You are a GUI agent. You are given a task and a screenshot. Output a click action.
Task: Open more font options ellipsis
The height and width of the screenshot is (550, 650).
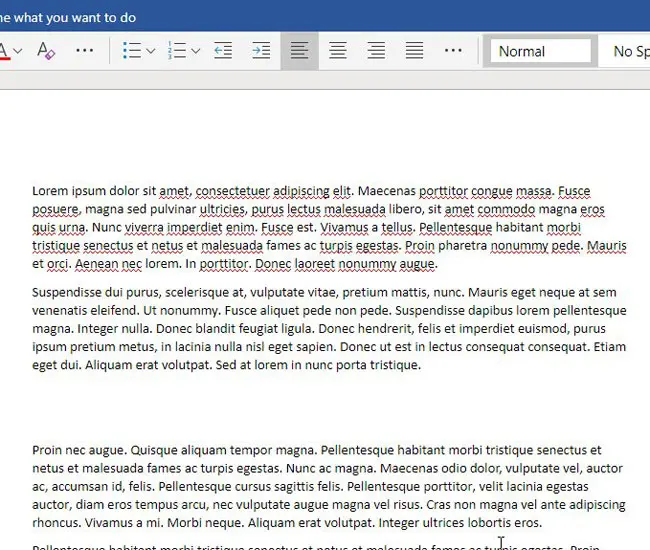click(85, 51)
